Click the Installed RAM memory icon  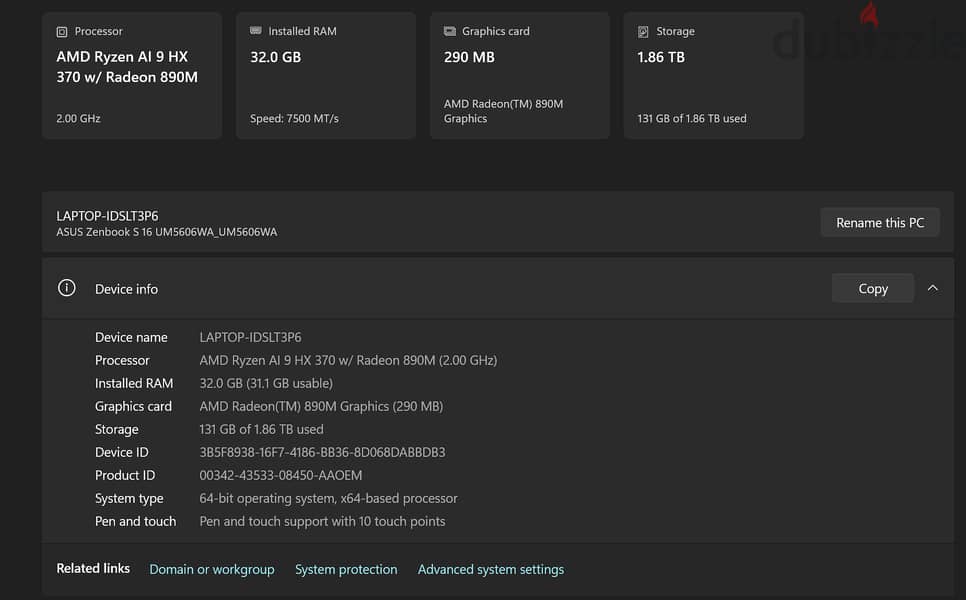point(256,31)
